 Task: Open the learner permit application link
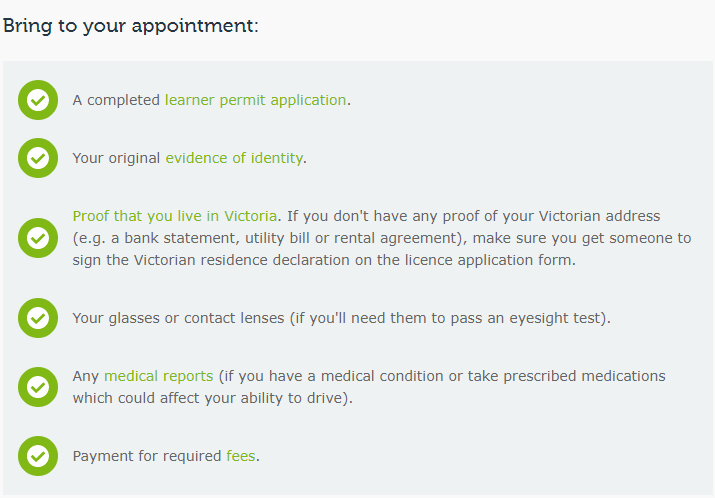255,100
